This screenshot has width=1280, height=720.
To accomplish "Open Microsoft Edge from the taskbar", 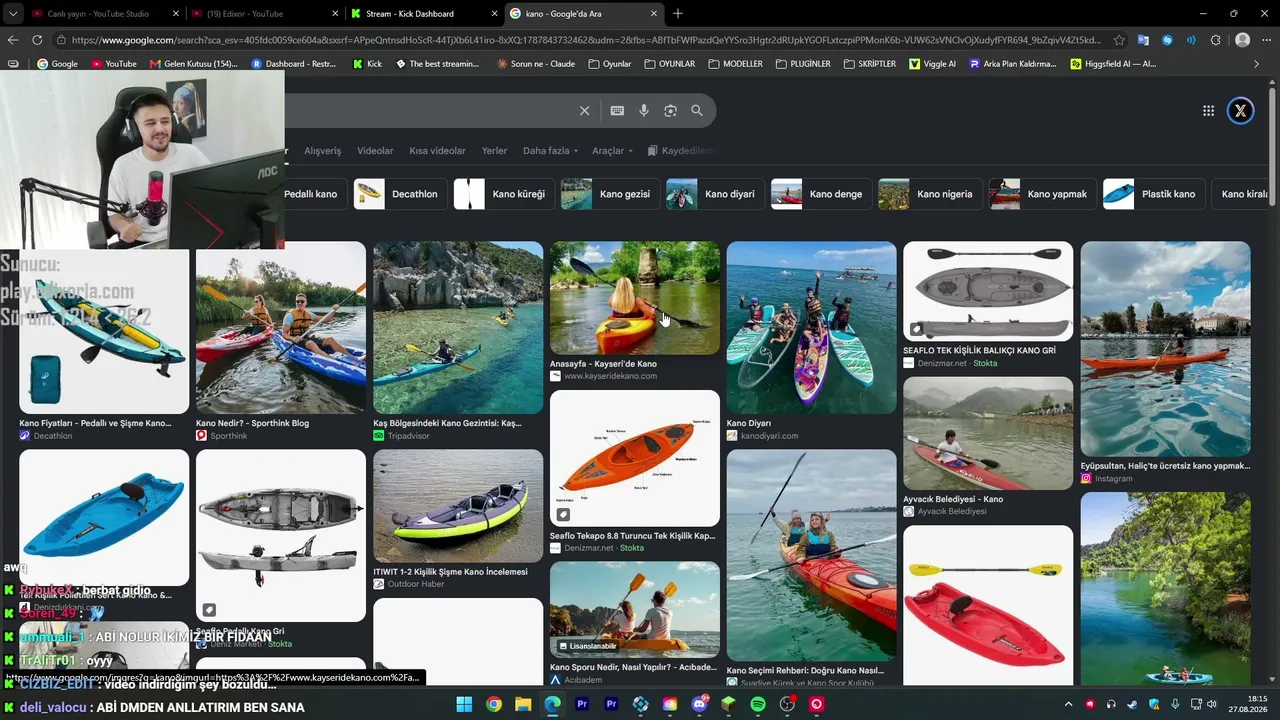I will 552,704.
